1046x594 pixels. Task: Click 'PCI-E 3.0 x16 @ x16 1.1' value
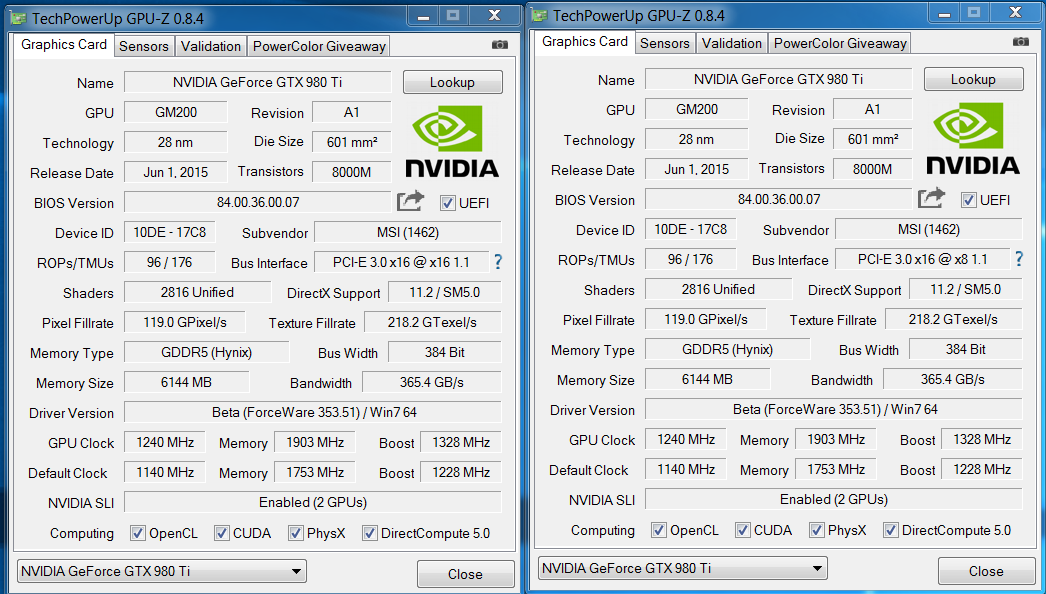[401, 262]
